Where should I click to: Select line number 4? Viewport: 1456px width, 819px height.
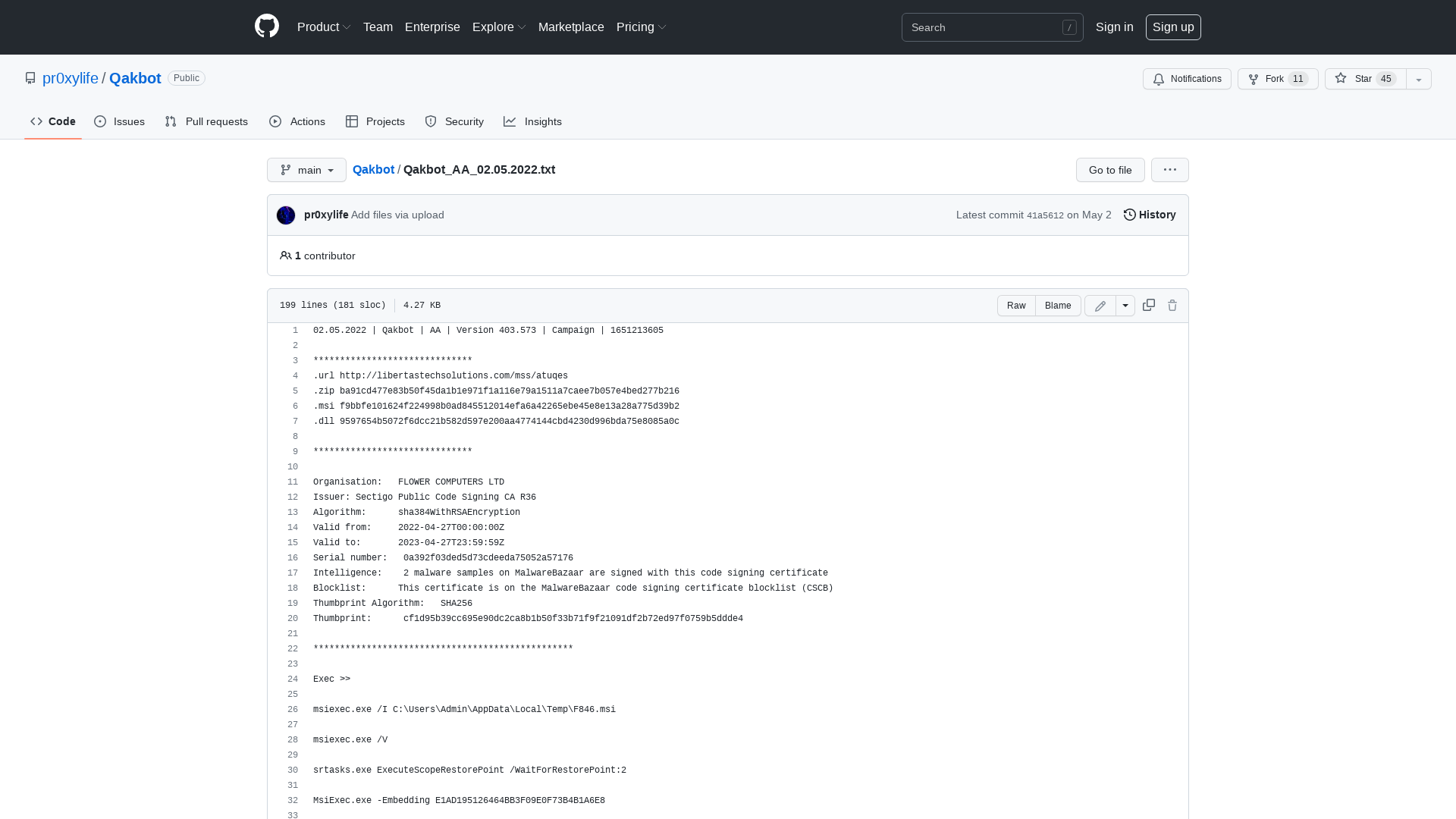pos(295,376)
